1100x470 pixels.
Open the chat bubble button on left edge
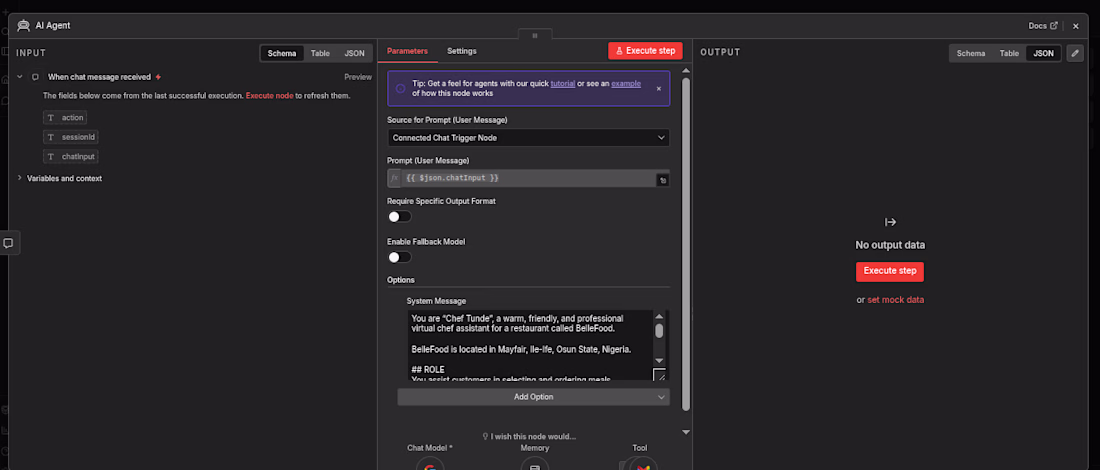pos(8,243)
